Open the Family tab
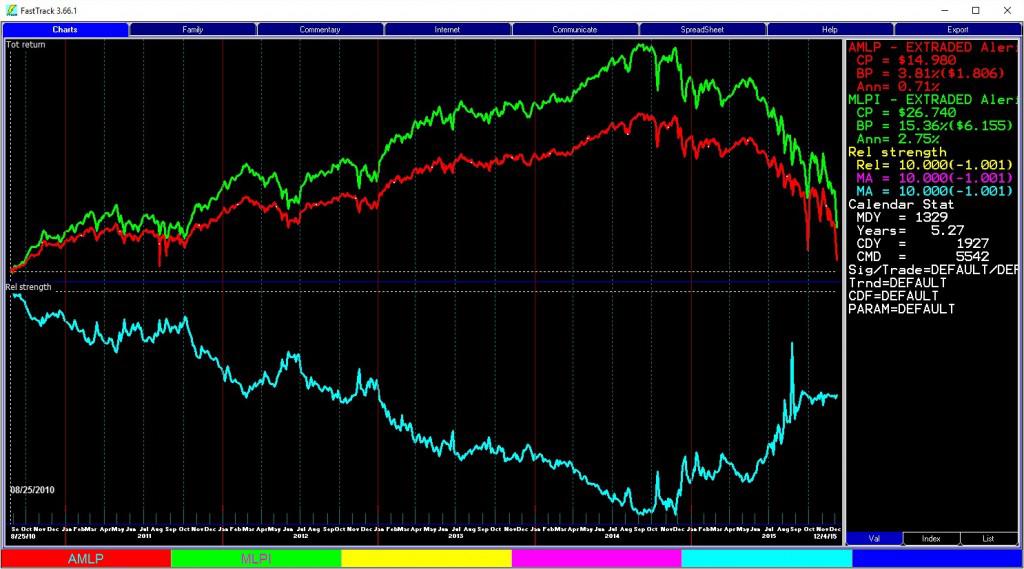Image resolution: width=1024 pixels, height=569 pixels. 193,29
